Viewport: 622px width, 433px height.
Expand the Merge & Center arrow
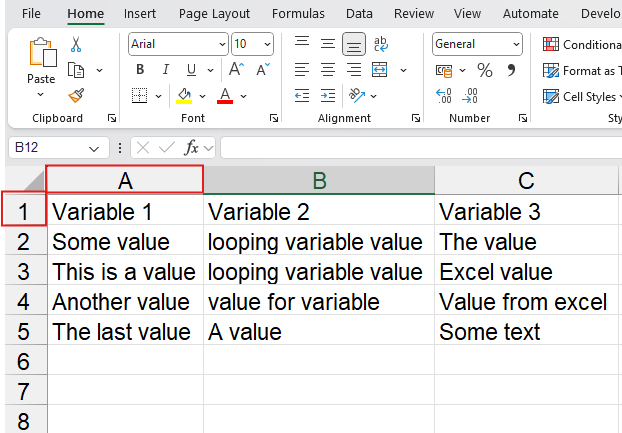tap(403, 71)
